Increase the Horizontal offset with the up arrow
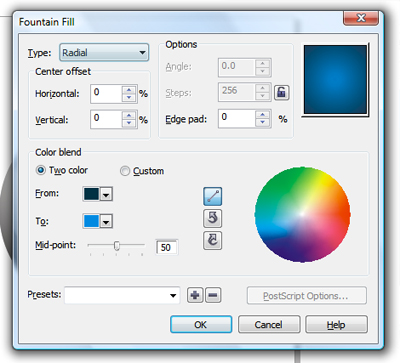The width and height of the screenshot is (400, 363). click(x=129, y=90)
